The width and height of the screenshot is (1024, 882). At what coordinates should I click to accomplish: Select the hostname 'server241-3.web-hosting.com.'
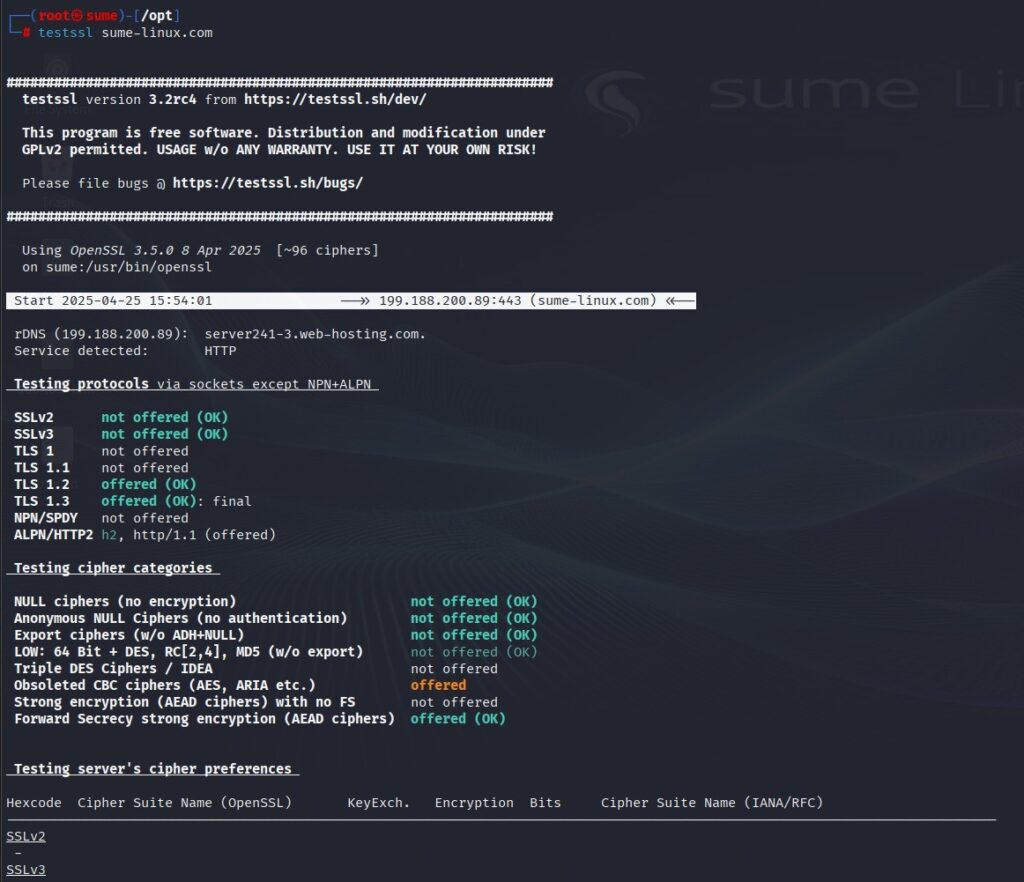point(315,334)
